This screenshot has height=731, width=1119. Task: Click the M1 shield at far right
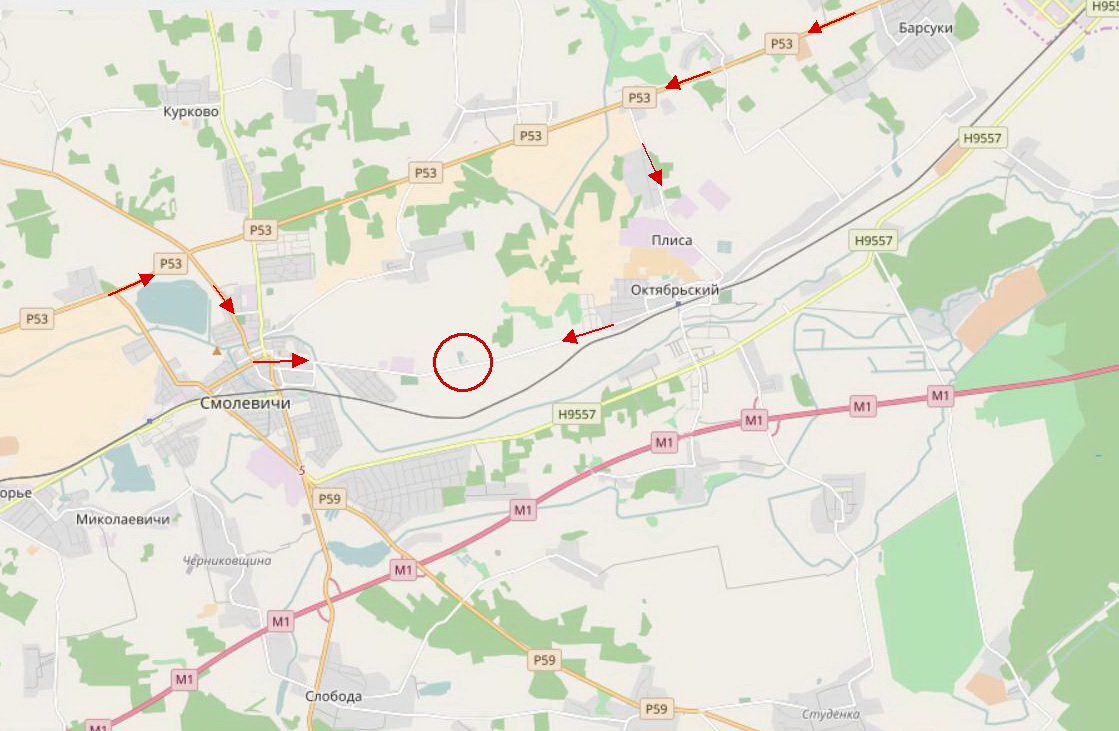coord(941,395)
